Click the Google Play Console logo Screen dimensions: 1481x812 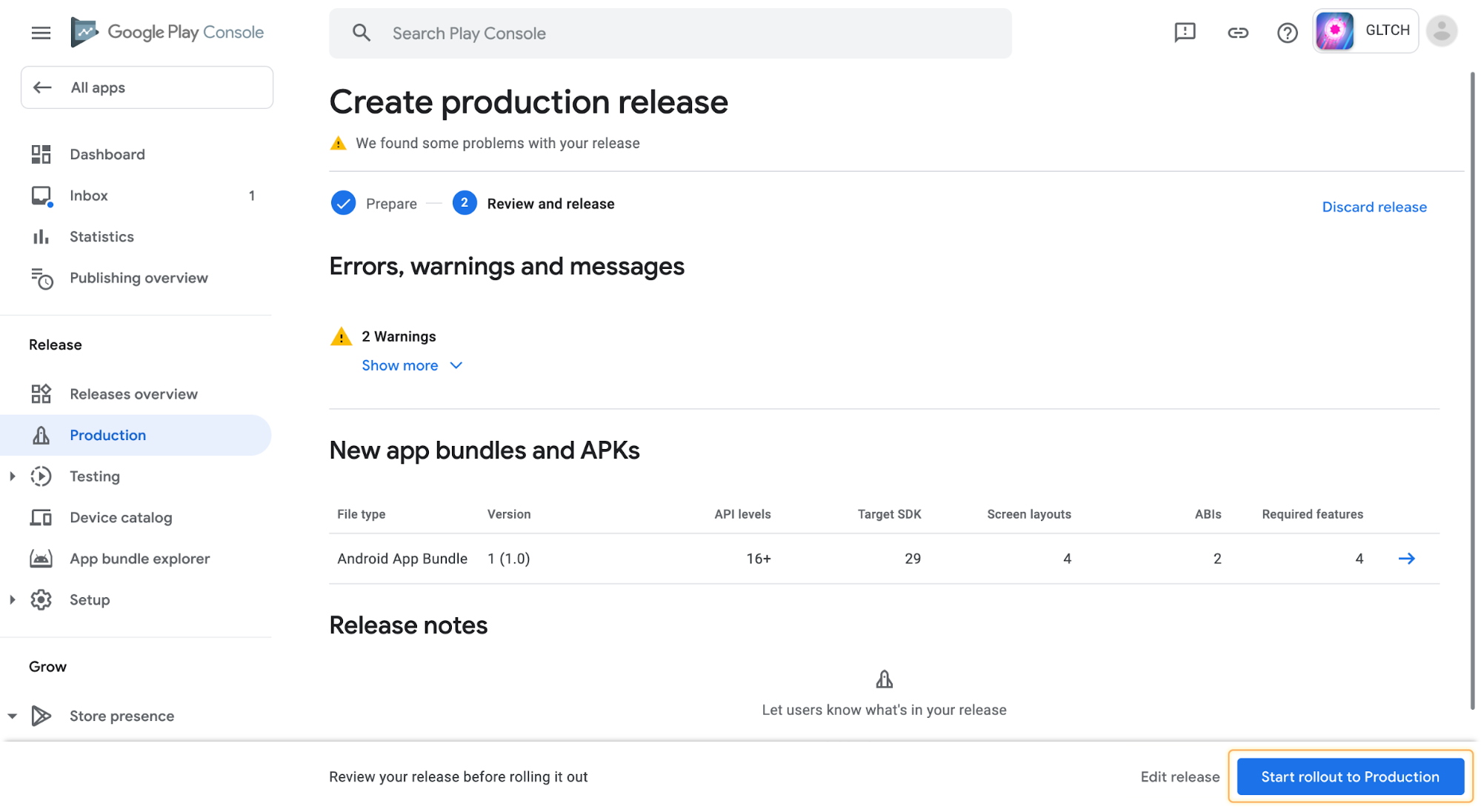coord(167,32)
